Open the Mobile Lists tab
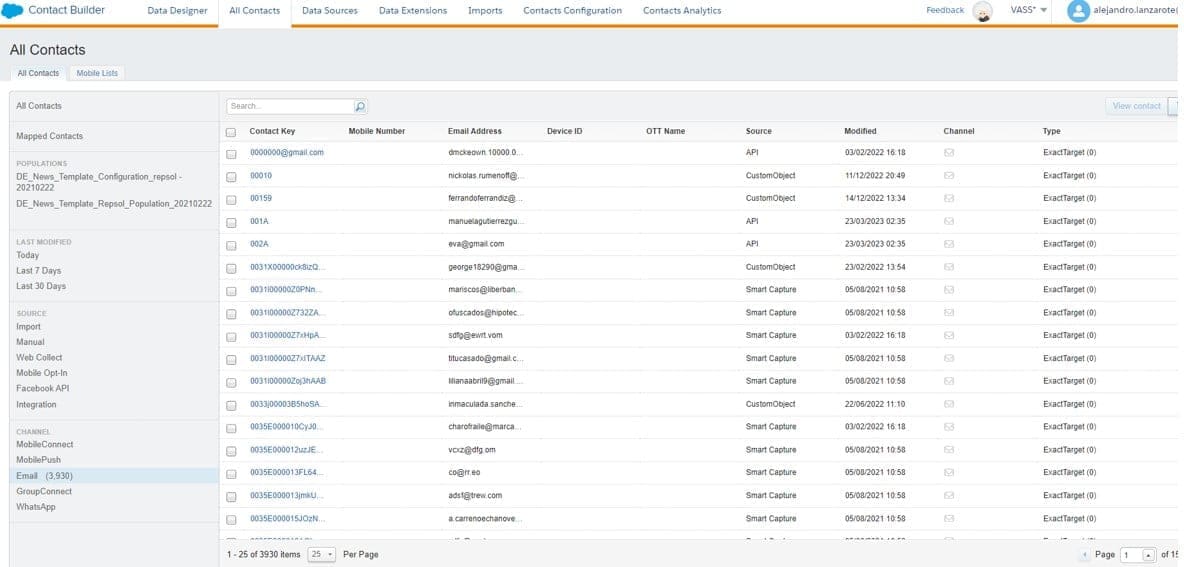The width and height of the screenshot is (1184, 567). tap(97, 73)
